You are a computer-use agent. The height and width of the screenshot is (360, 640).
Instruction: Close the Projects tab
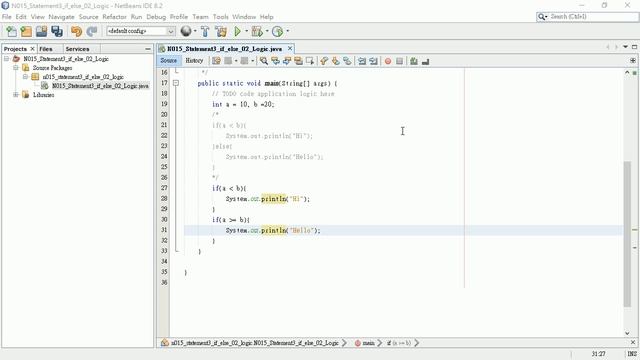pos(32,49)
